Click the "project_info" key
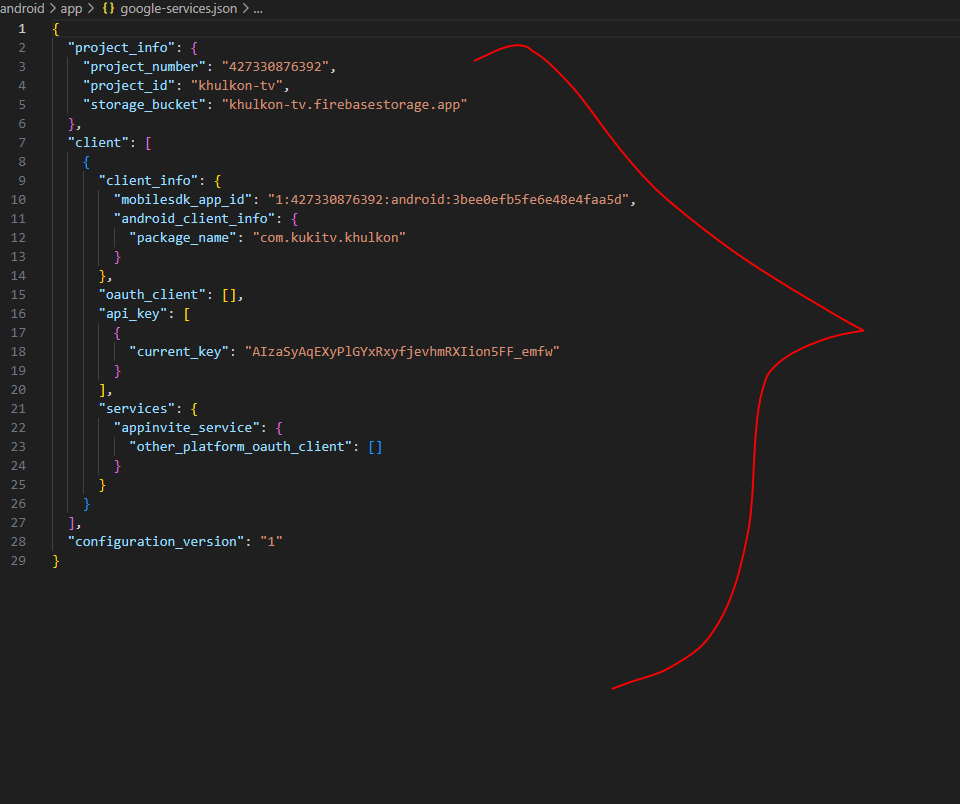This screenshot has width=960, height=804. (121, 48)
